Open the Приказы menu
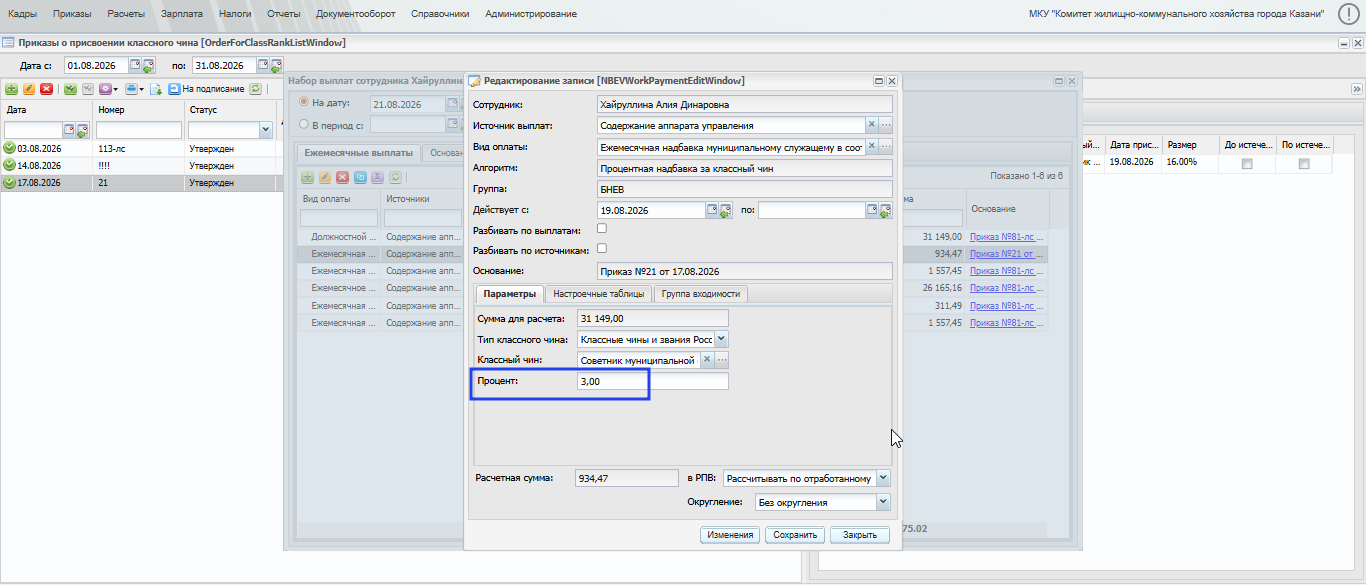The width and height of the screenshot is (1366, 585). [x=72, y=14]
